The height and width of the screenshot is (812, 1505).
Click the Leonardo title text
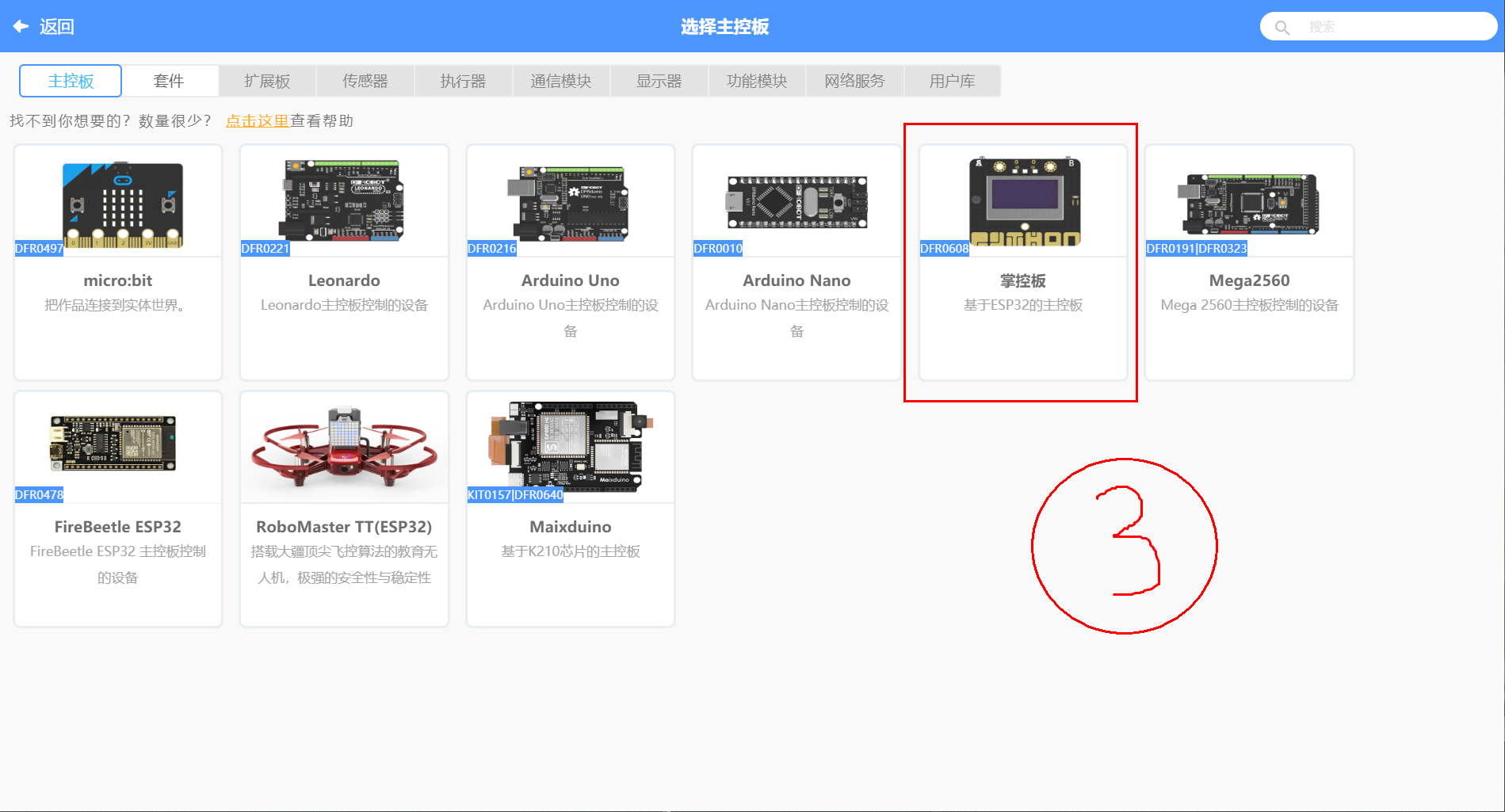[x=344, y=280]
